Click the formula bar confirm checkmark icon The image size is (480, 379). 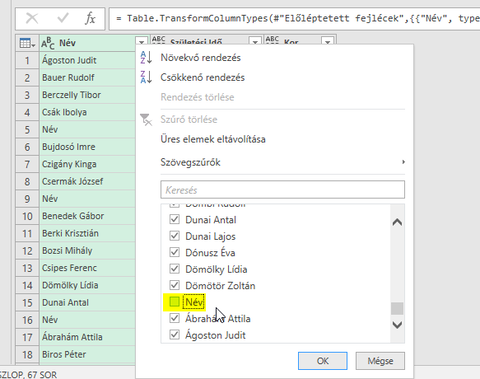[63, 18]
